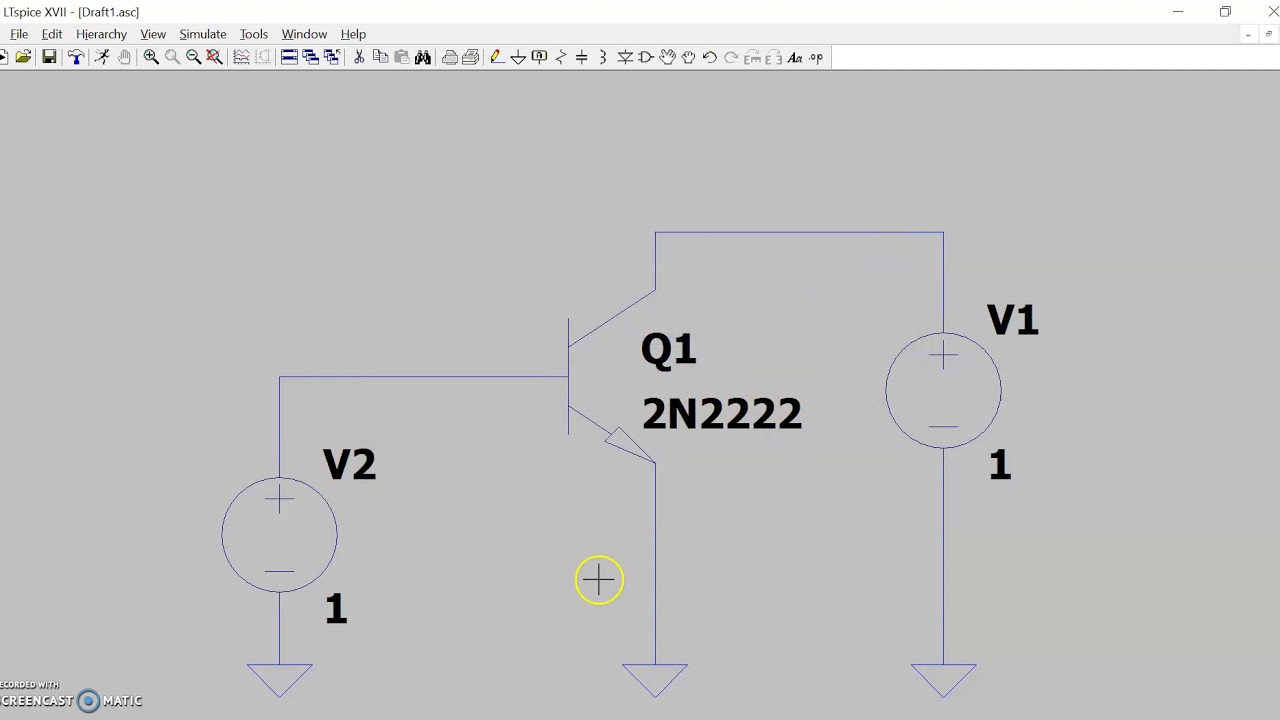Click the Undo arrow icon
Viewport: 1280px width, 720px height.
(709, 58)
